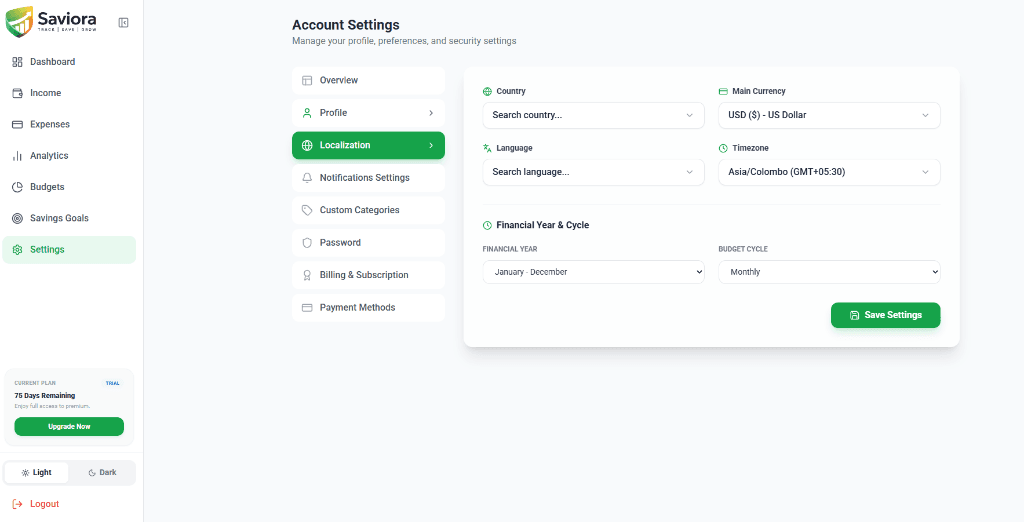Click the Saviora shield logo

tap(19, 22)
